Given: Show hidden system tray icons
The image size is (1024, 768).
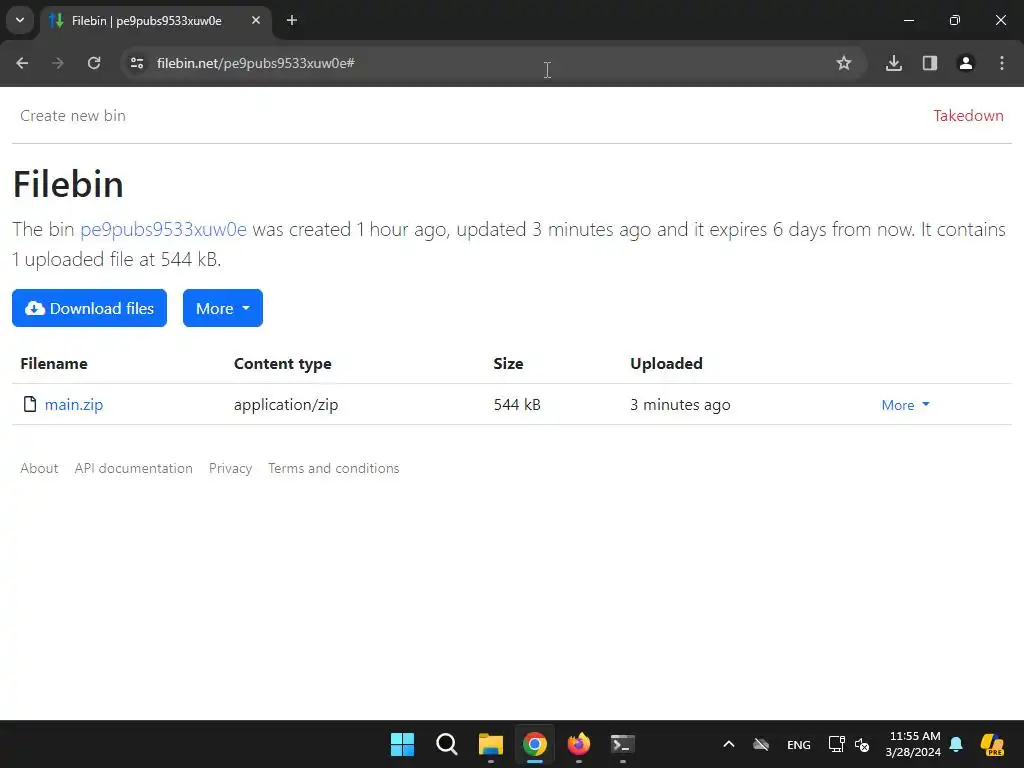Looking at the screenshot, I should pos(729,744).
